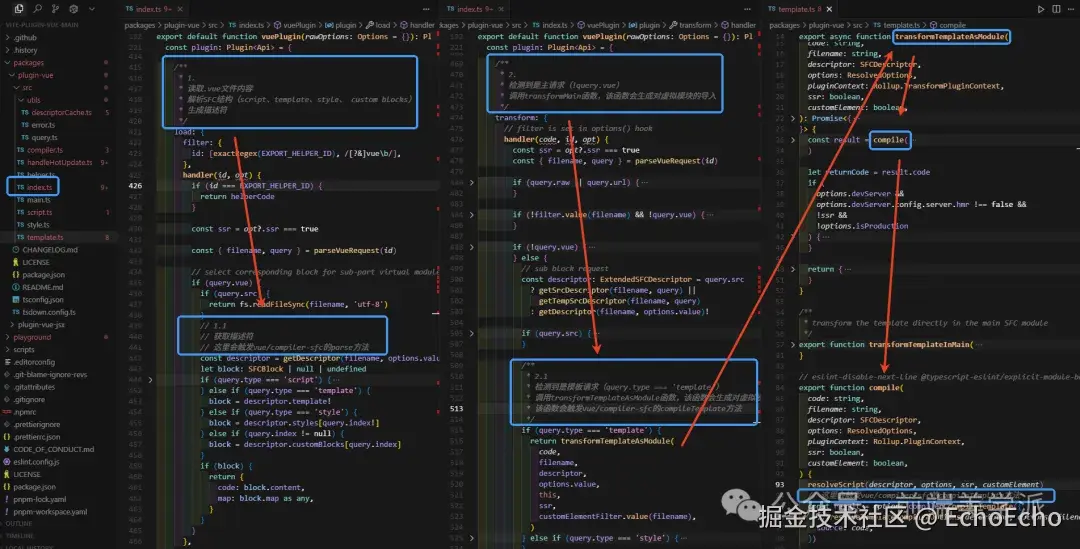
Task: Select index.ts in the explorer tree
Action: 39,187
